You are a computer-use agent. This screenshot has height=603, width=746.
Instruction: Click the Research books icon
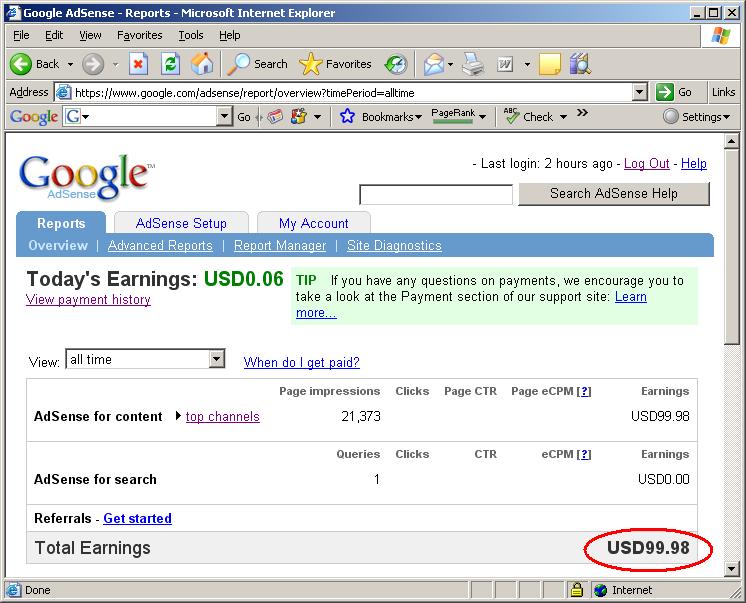580,64
